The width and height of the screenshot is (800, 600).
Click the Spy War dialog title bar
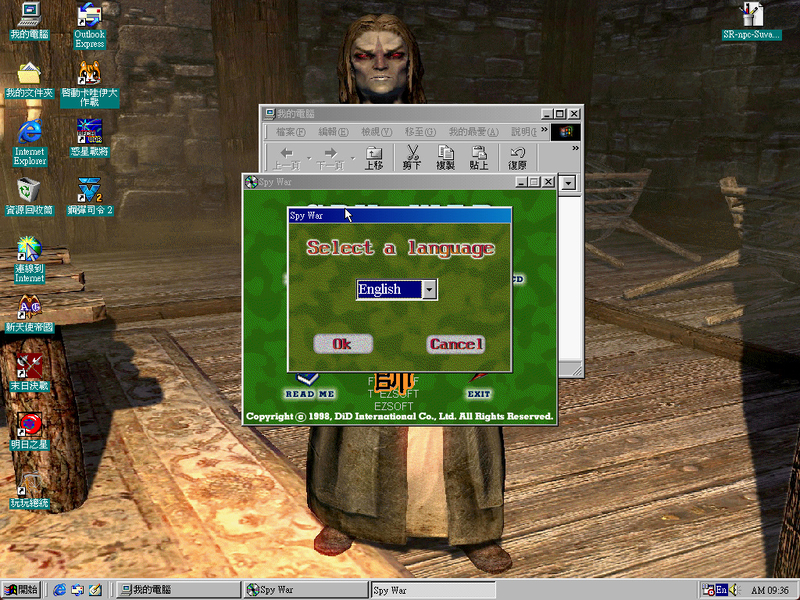pos(399,215)
